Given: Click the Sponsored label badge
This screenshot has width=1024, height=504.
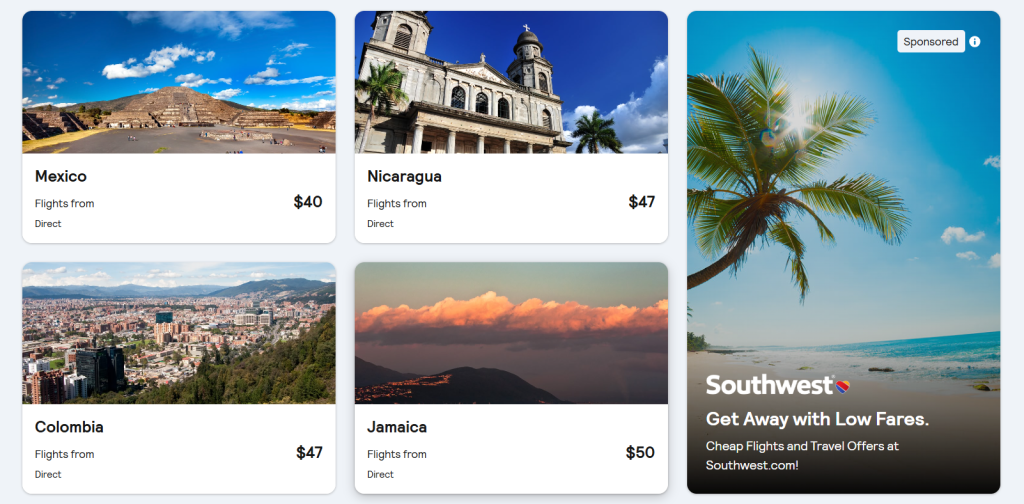Looking at the screenshot, I should (x=930, y=42).
